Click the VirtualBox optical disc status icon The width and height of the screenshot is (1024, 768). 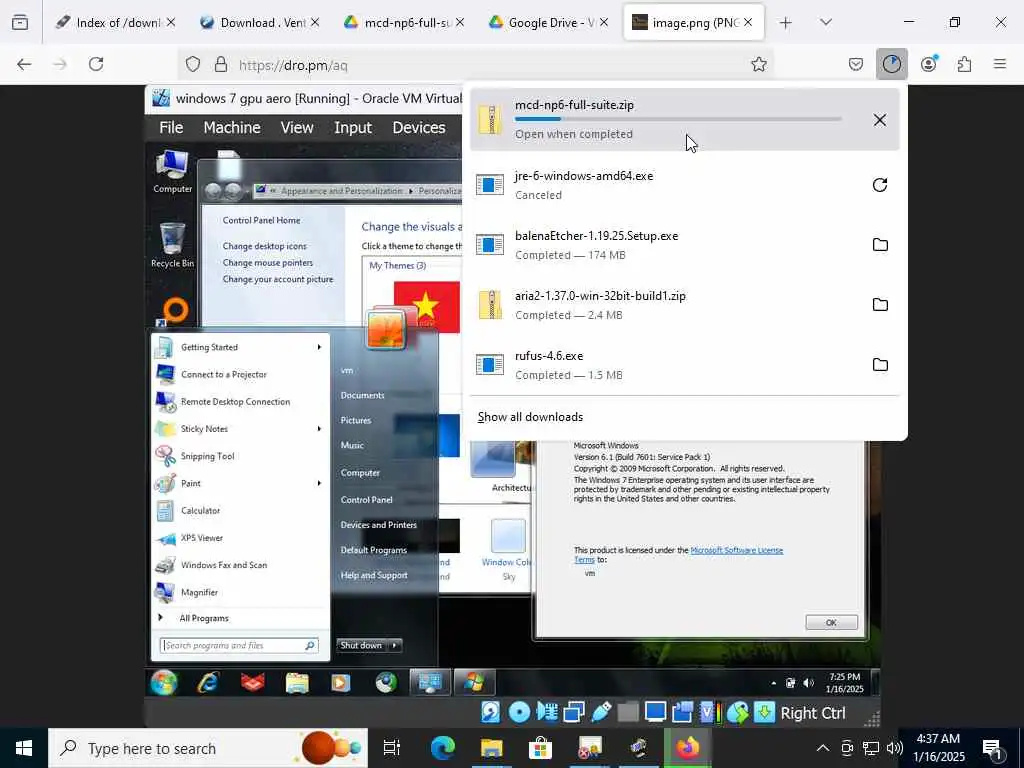(519, 712)
